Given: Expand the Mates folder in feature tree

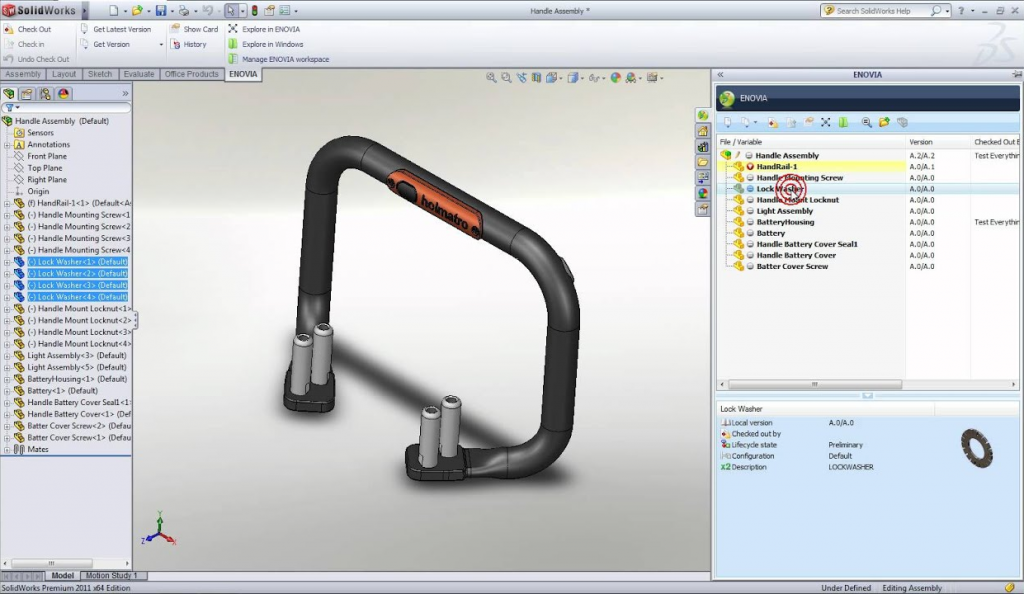Looking at the screenshot, I should 7,450.
